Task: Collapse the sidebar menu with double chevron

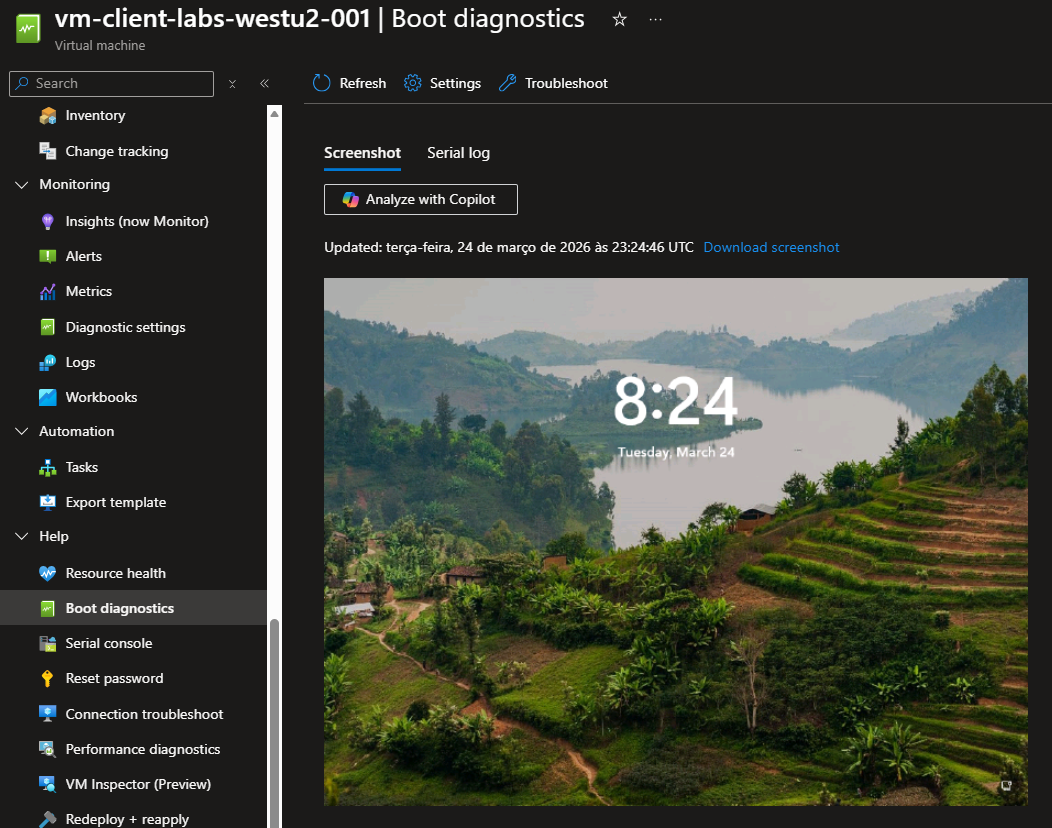Action: pyautogui.click(x=264, y=84)
